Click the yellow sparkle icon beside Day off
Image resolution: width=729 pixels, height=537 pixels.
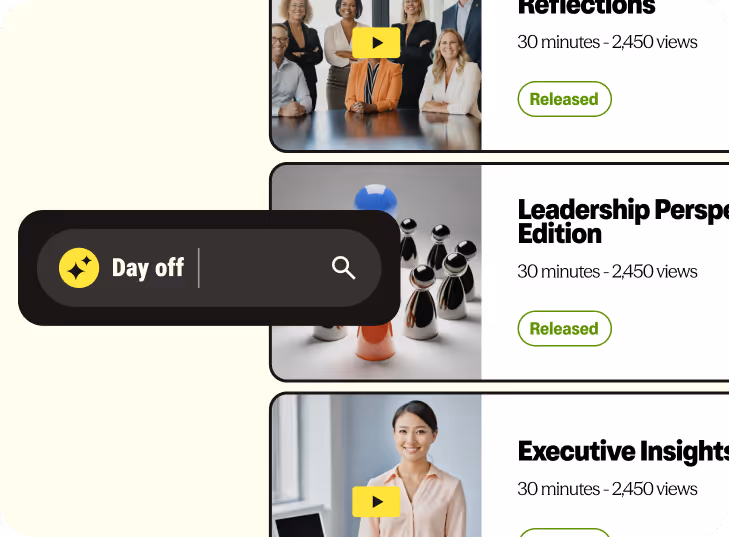(79, 268)
